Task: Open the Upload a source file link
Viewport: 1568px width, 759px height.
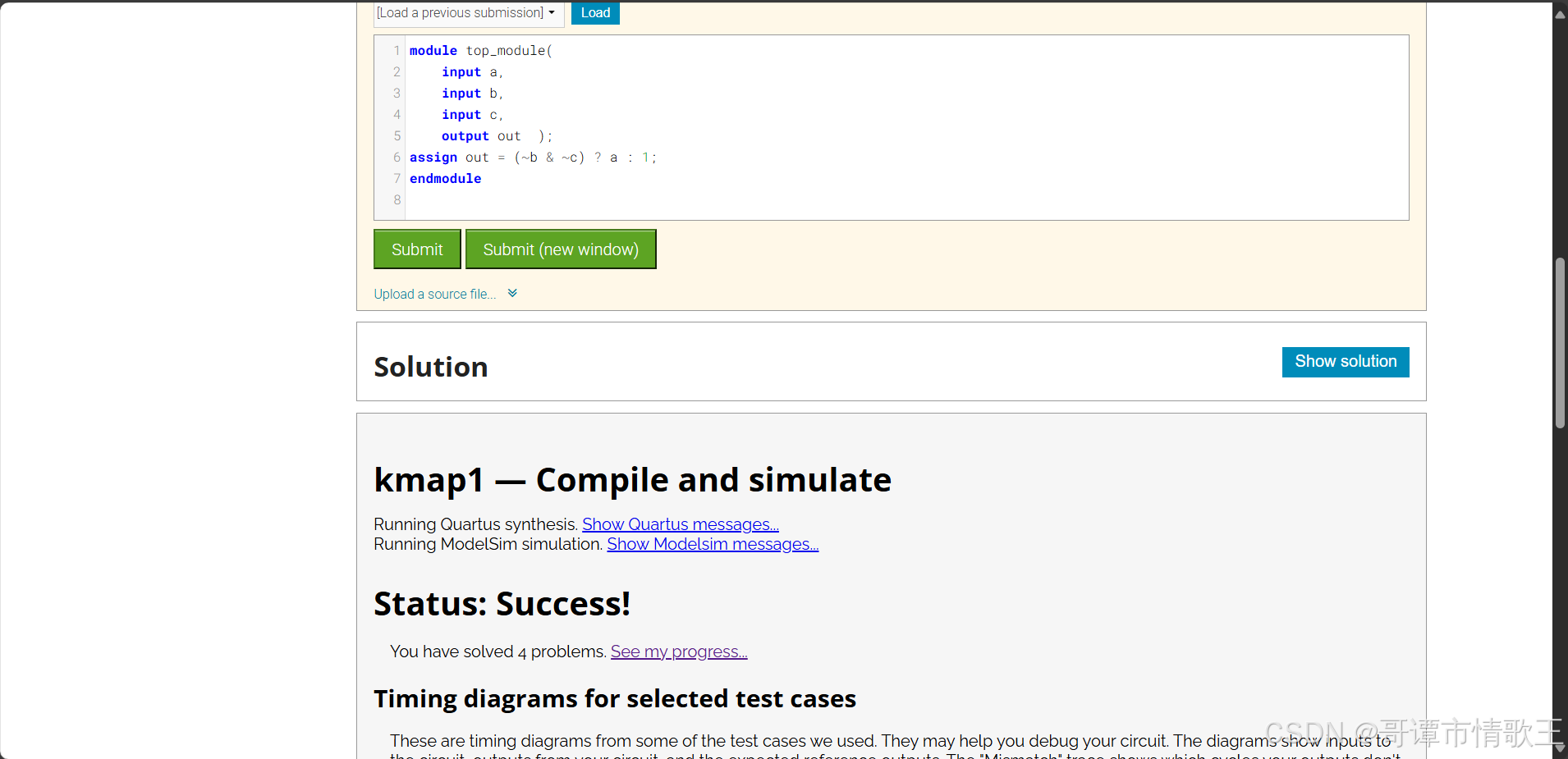Action: [x=435, y=294]
